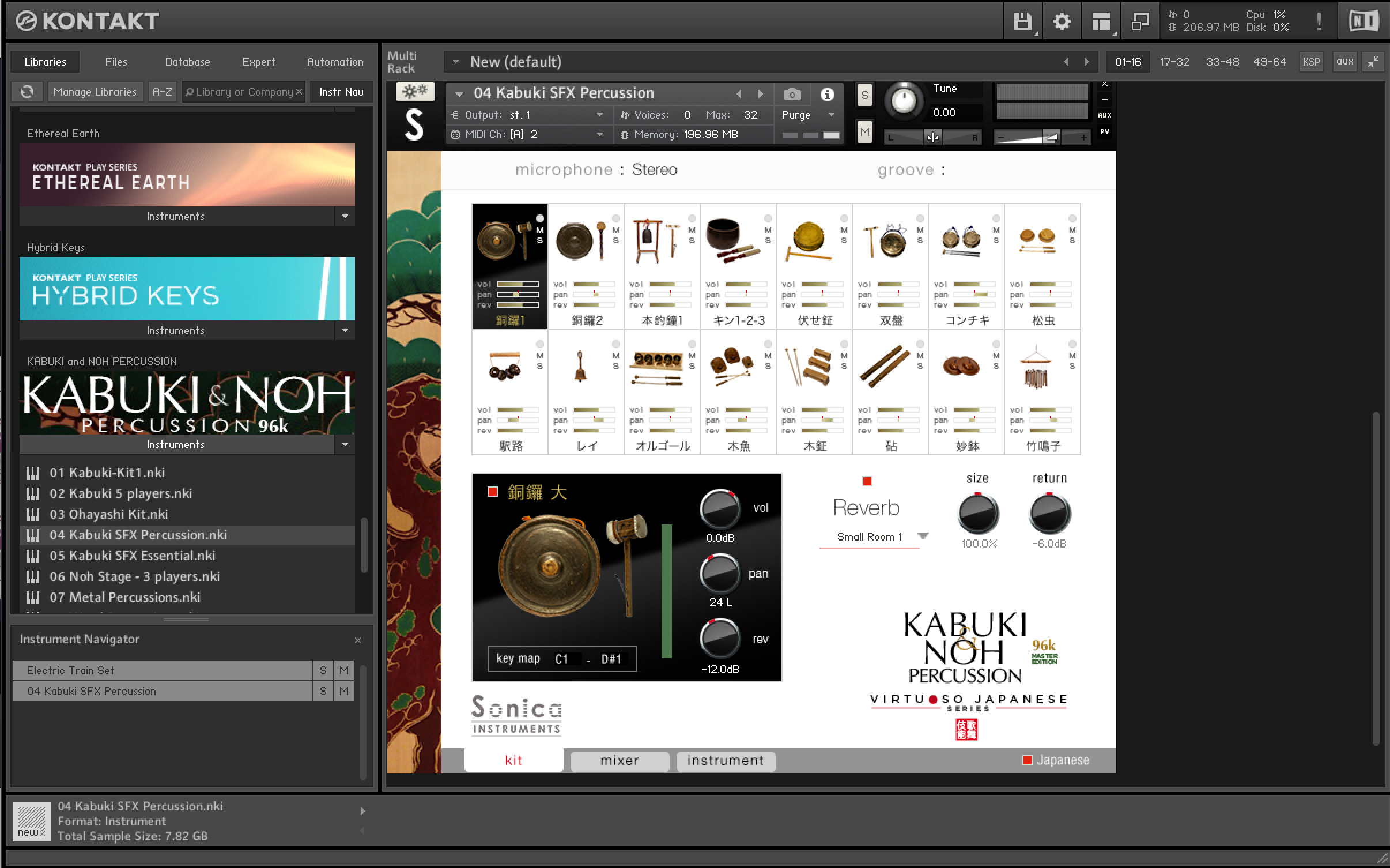The image size is (1390, 868).
Task: Show rack page 17-32
Action: click(x=1174, y=62)
